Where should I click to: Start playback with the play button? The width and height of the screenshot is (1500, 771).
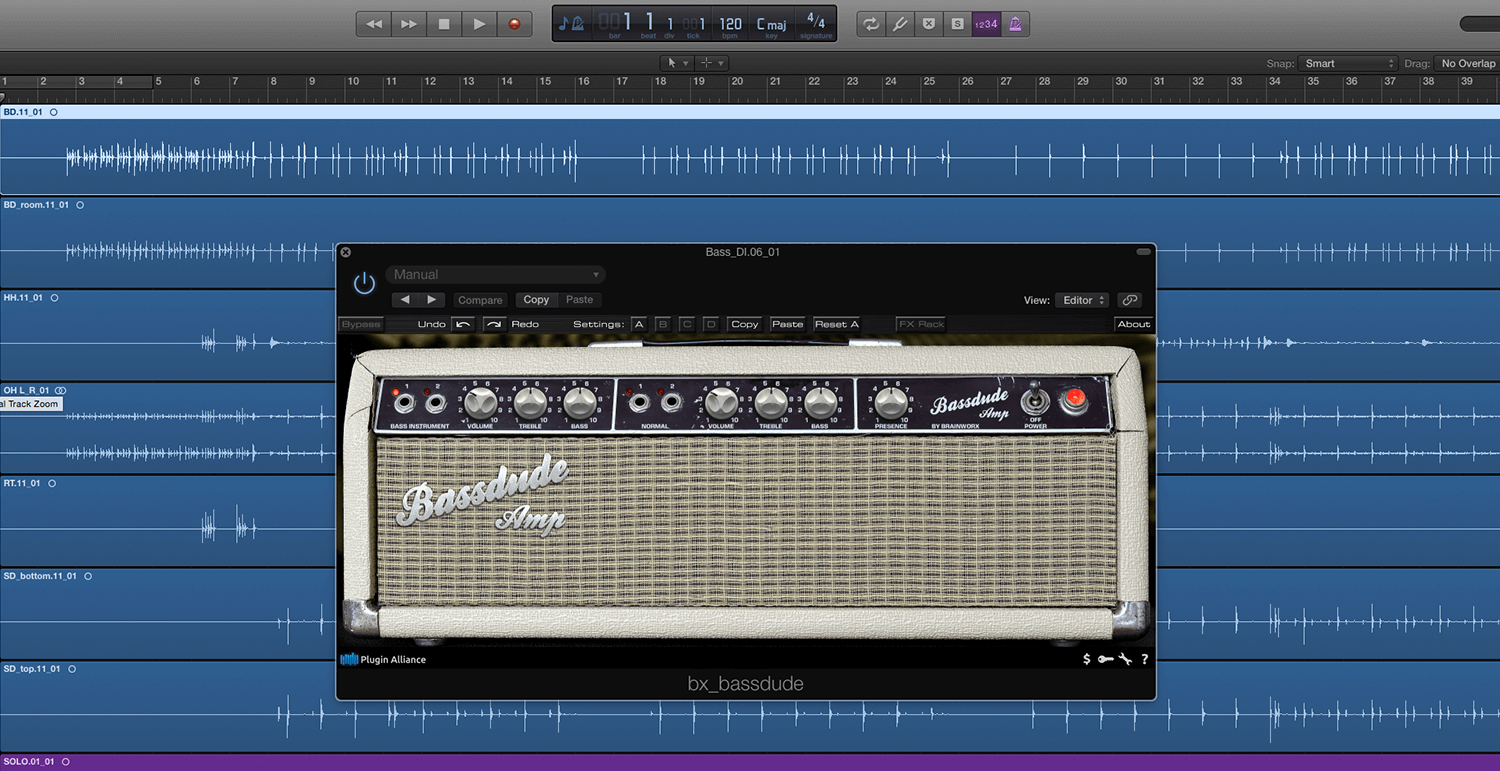[x=479, y=24]
